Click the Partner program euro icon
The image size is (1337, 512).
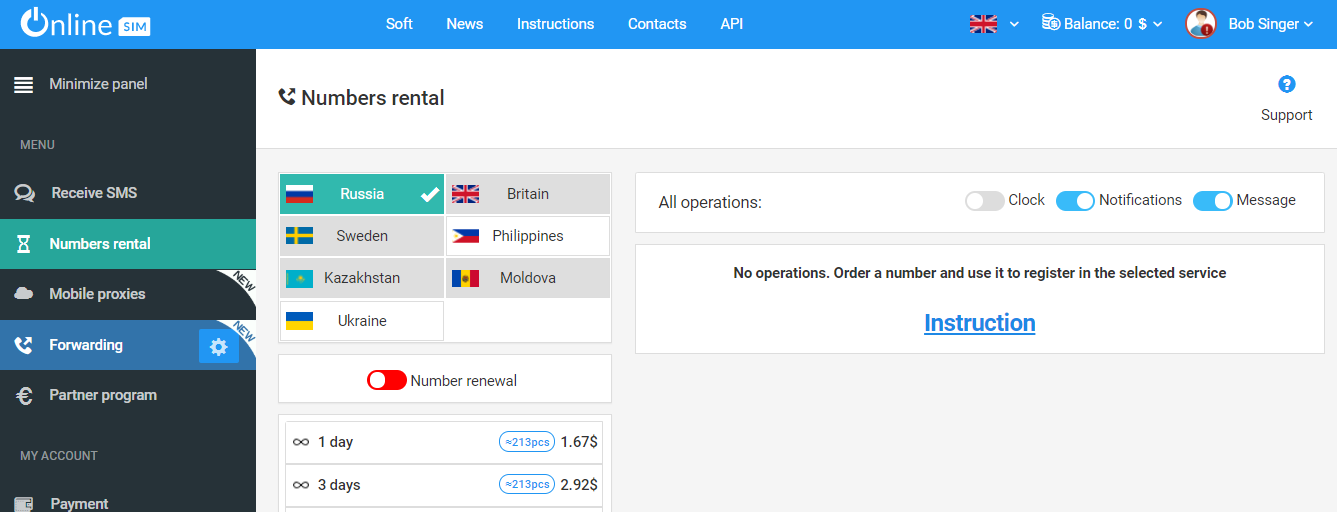click(x=24, y=395)
